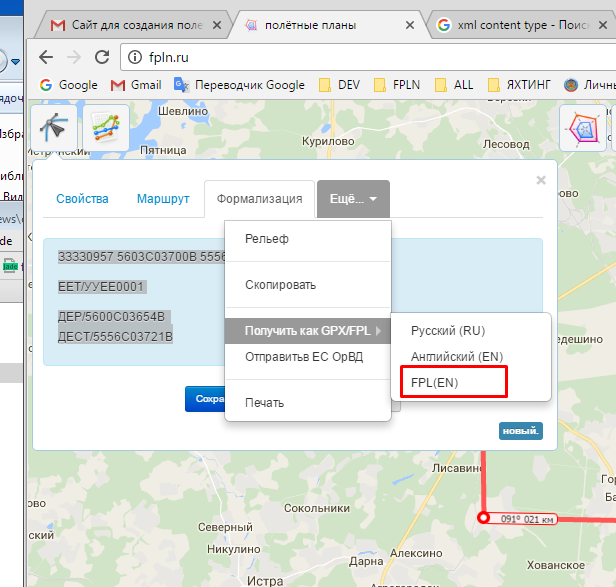
Task: Expand the Ещё dropdown menu
Action: (x=353, y=199)
